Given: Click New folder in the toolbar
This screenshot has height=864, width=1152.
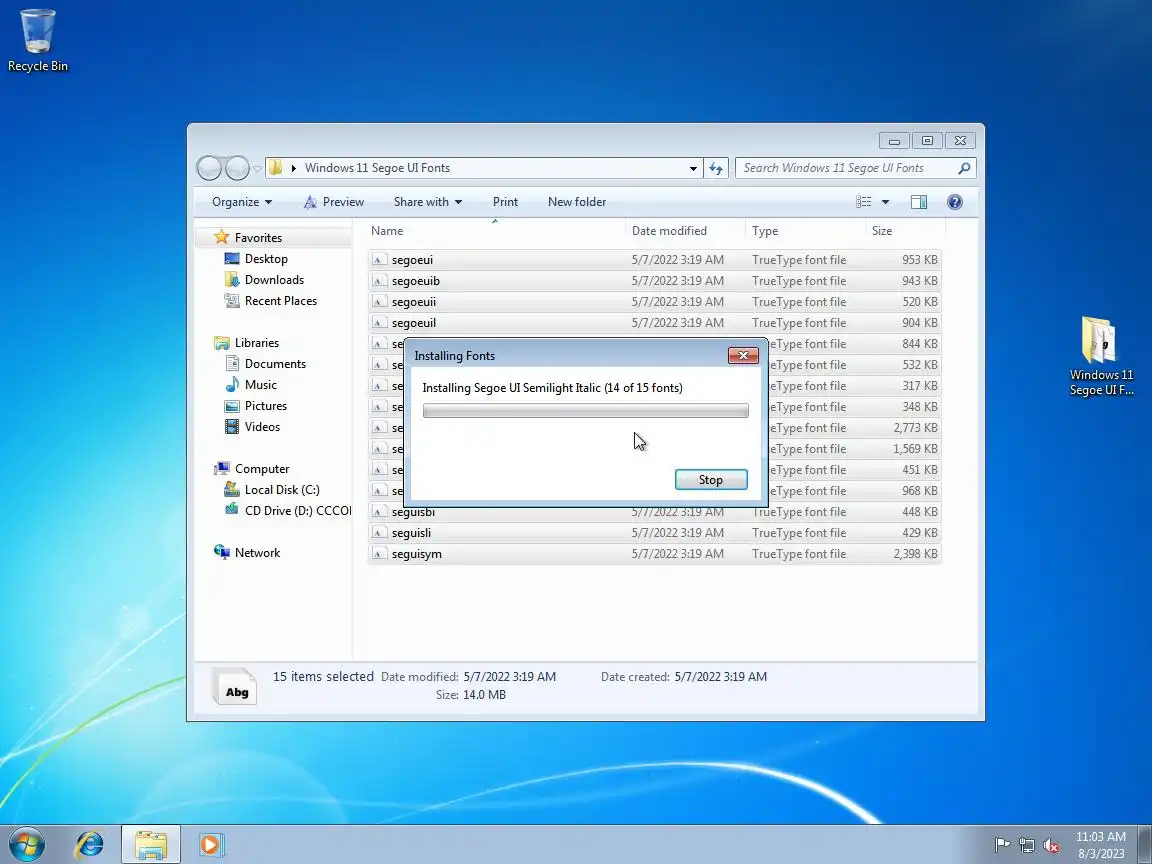Looking at the screenshot, I should [577, 202].
